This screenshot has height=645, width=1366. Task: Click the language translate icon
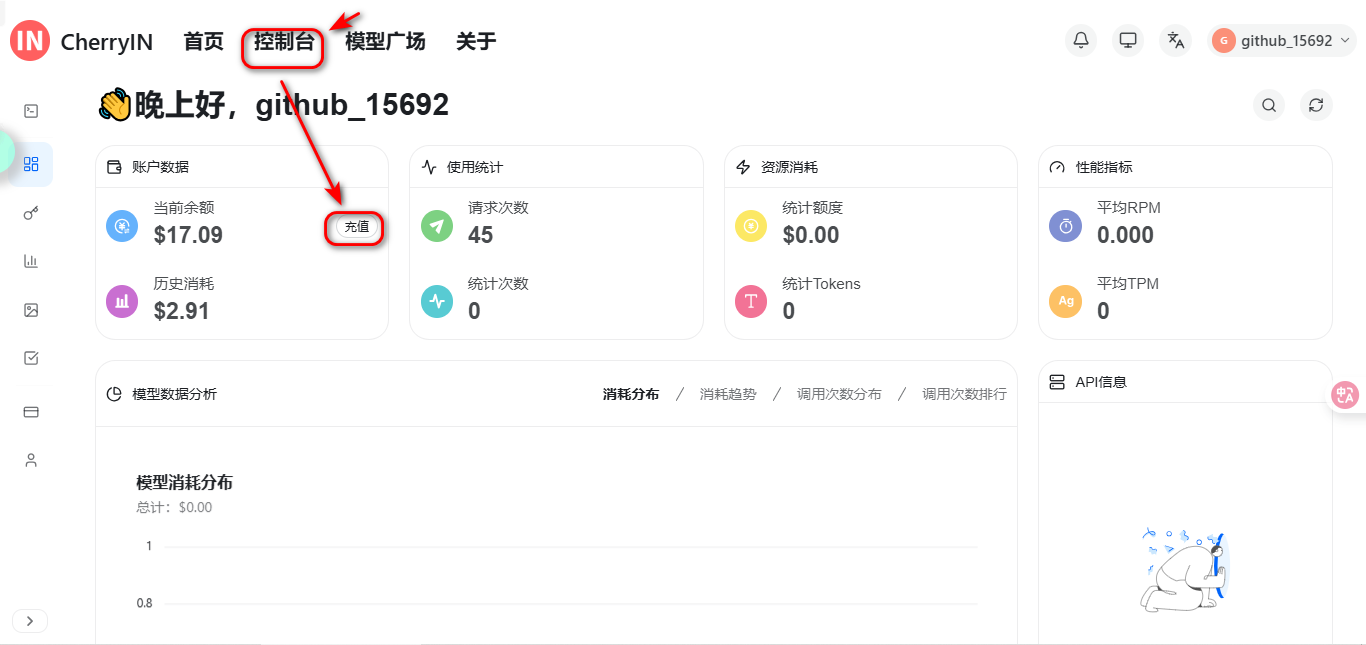click(1176, 40)
